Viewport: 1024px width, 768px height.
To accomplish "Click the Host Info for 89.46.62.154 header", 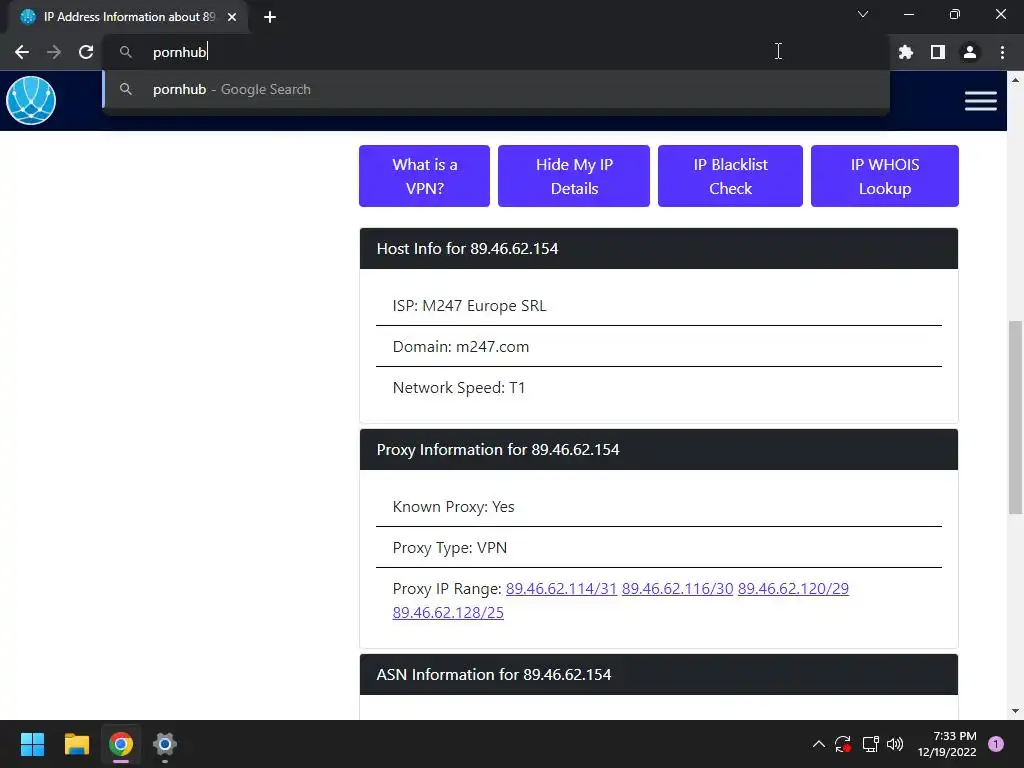I will point(659,249).
